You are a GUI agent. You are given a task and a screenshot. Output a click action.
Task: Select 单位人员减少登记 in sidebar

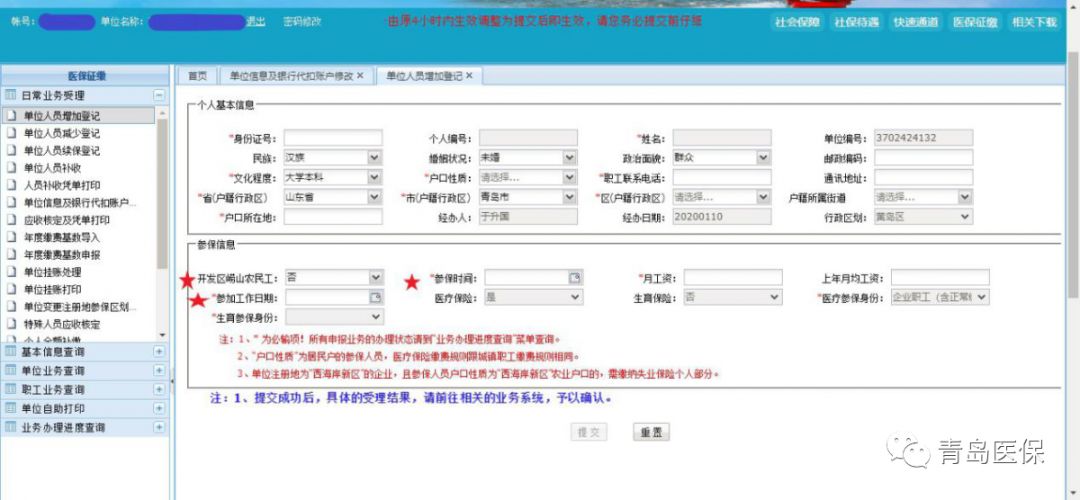(x=62, y=133)
